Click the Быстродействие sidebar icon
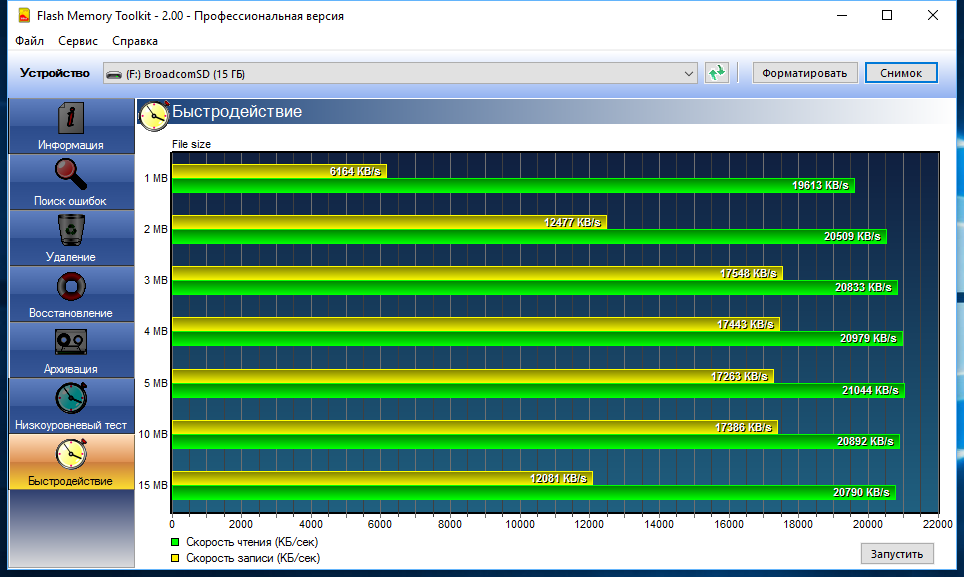The image size is (964, 577). coord(71,454)
